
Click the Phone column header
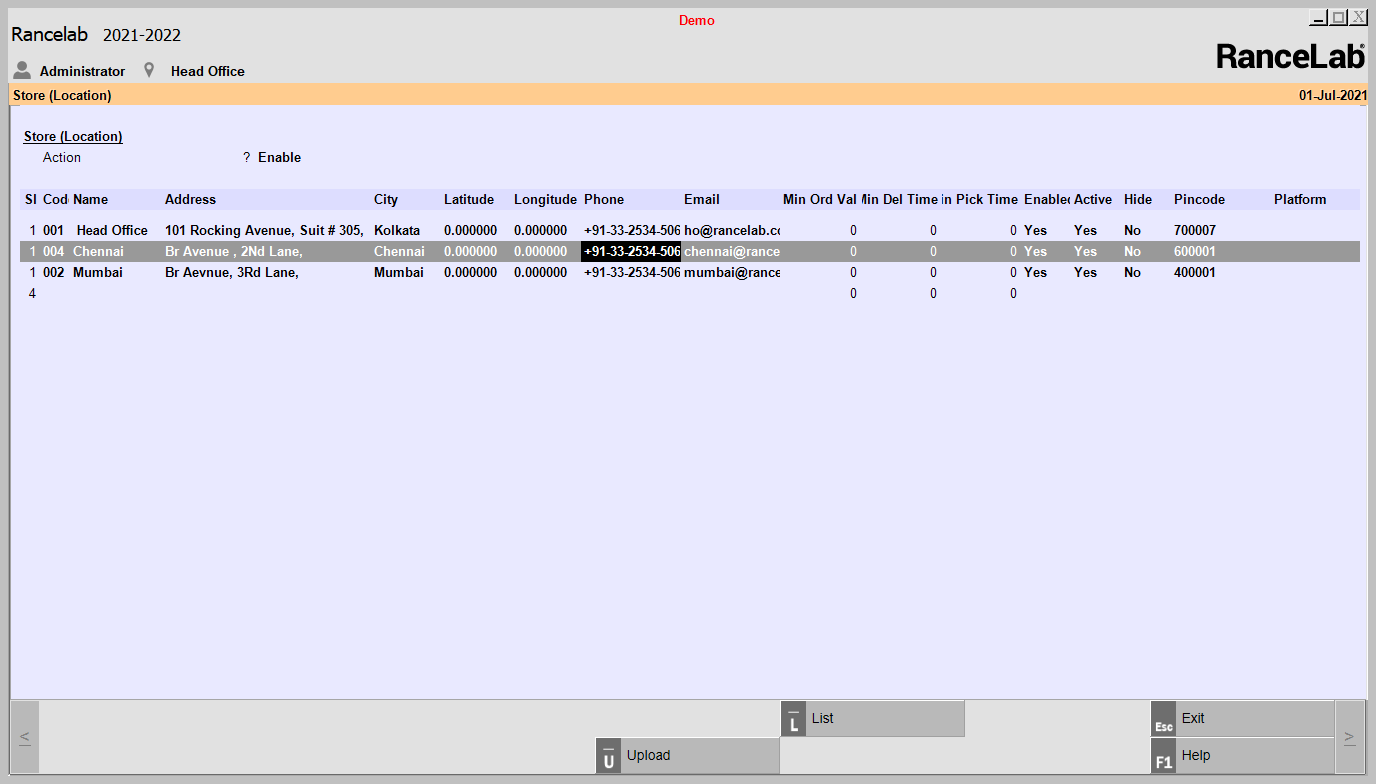pos(604,200)
